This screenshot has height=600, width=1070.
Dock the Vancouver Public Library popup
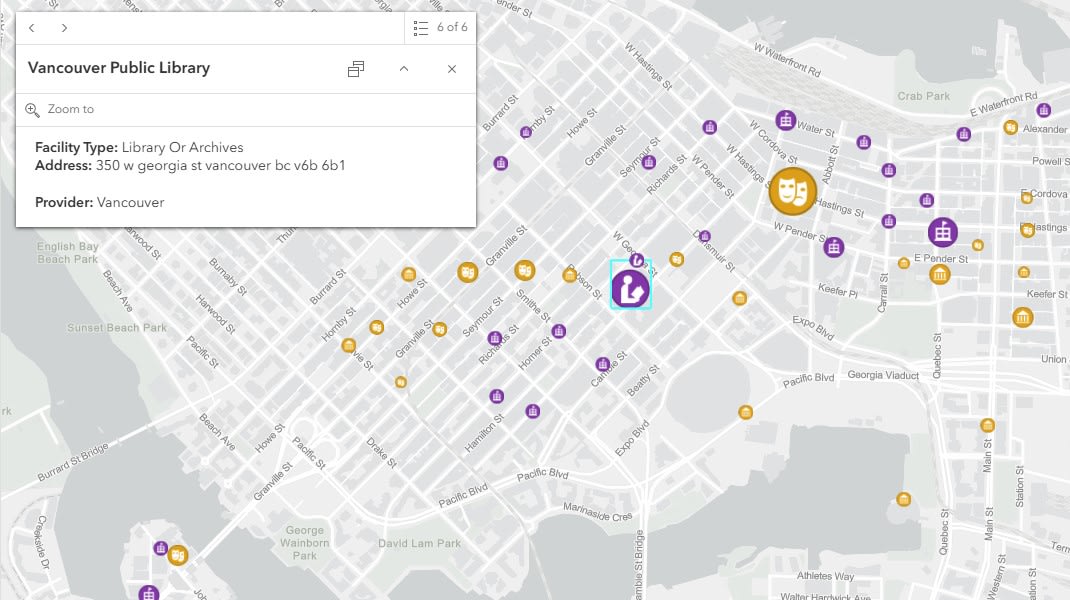coord(356,69)
